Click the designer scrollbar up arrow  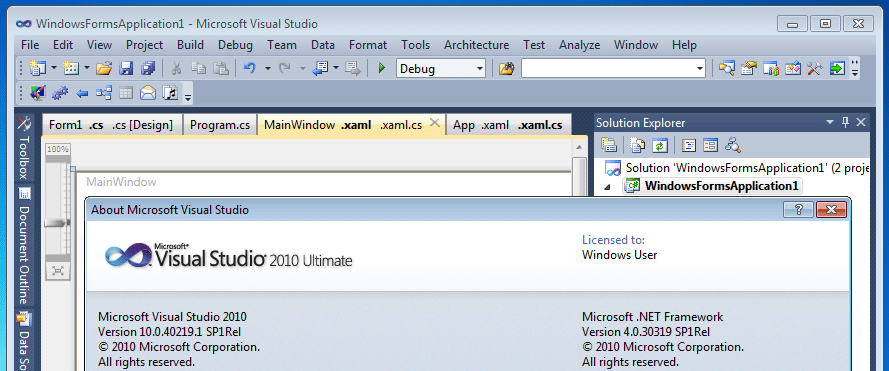pos(578,147)
